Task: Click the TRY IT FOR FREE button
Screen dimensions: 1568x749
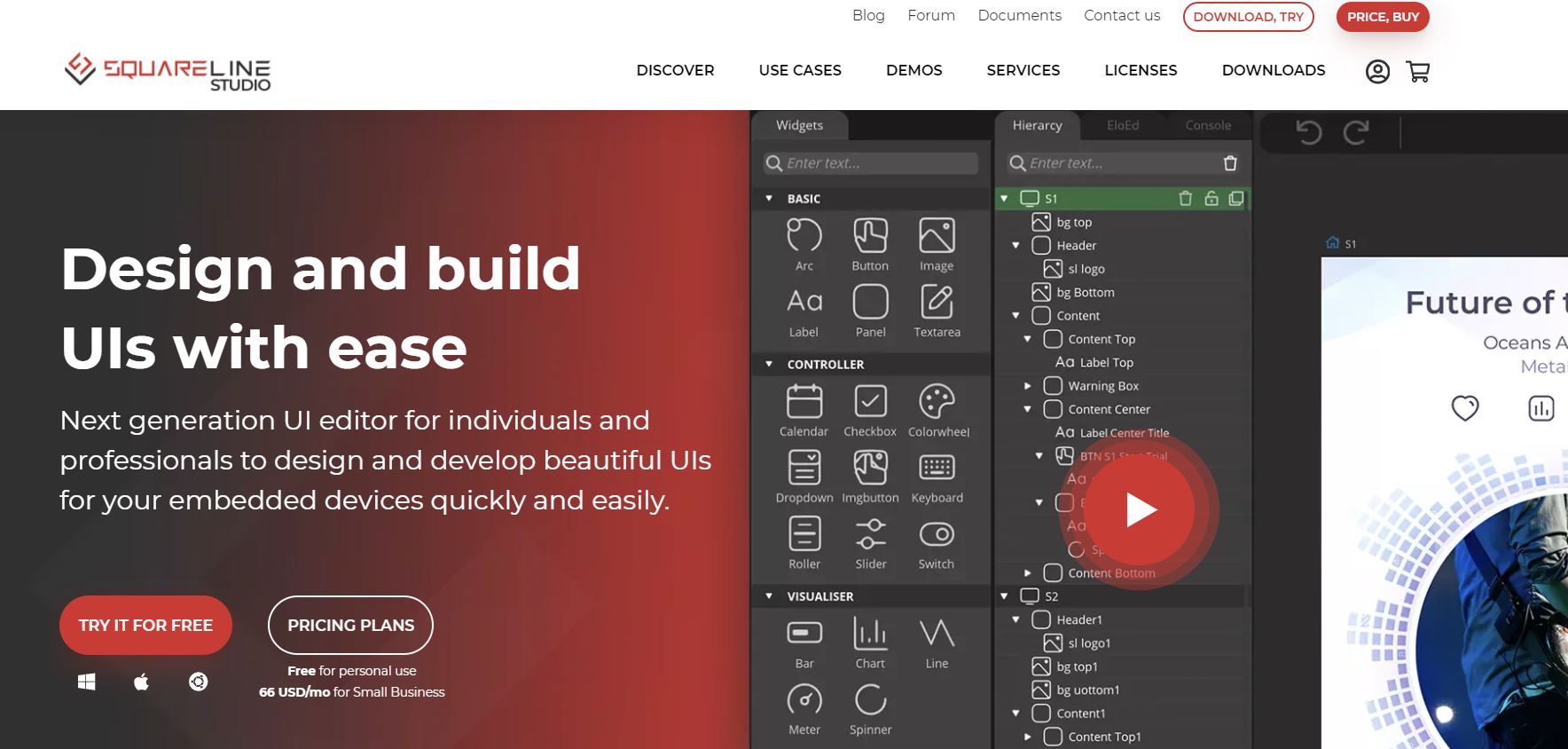Action: pyautogui.click(x=145, y=625)
